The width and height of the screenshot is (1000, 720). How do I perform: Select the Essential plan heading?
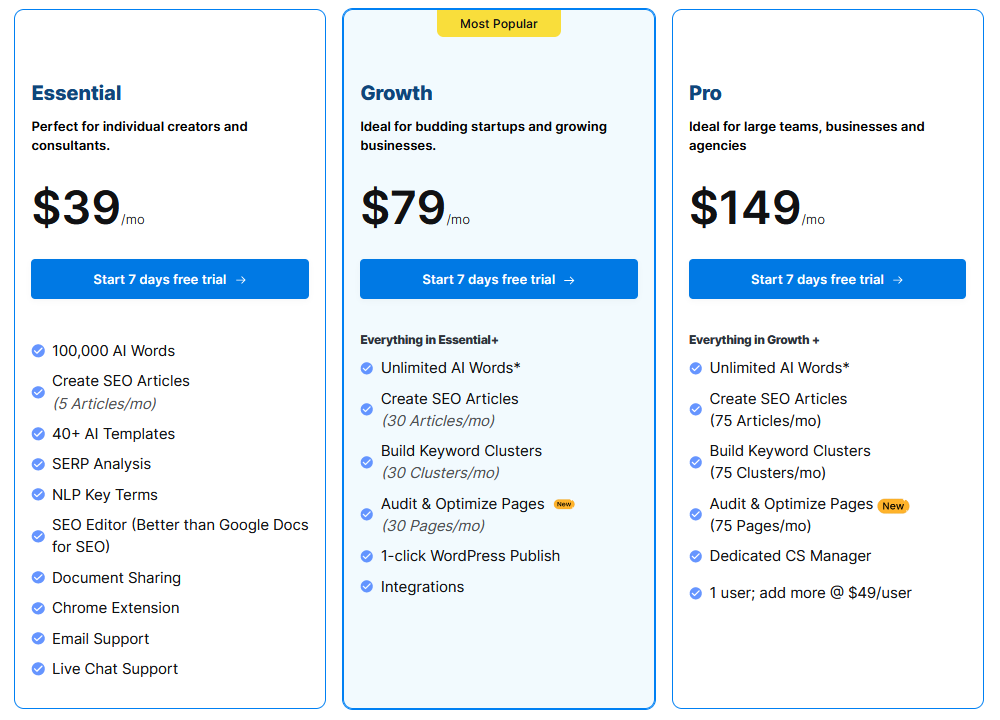point(76,93)
